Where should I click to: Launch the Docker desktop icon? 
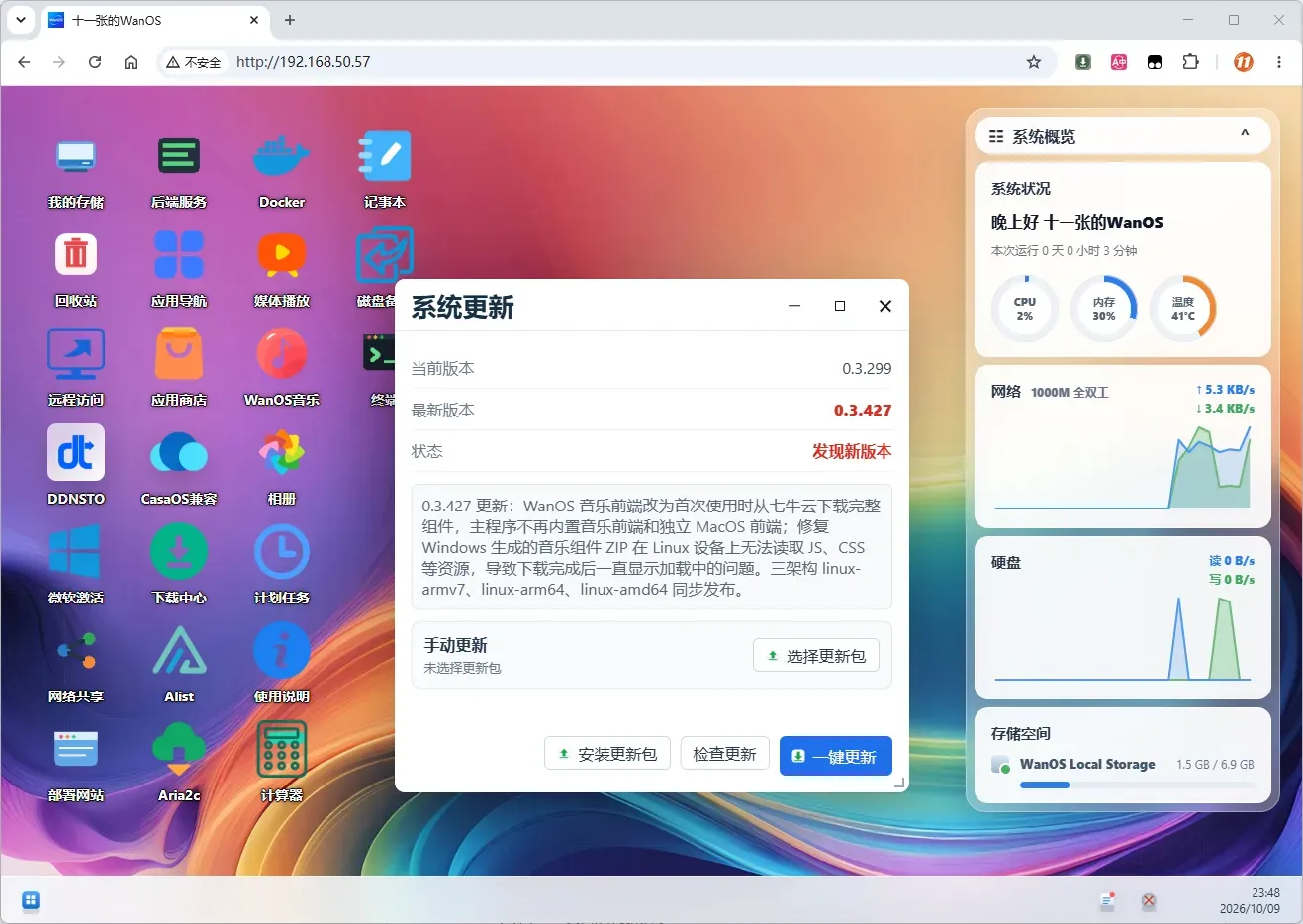click(282, 156)
